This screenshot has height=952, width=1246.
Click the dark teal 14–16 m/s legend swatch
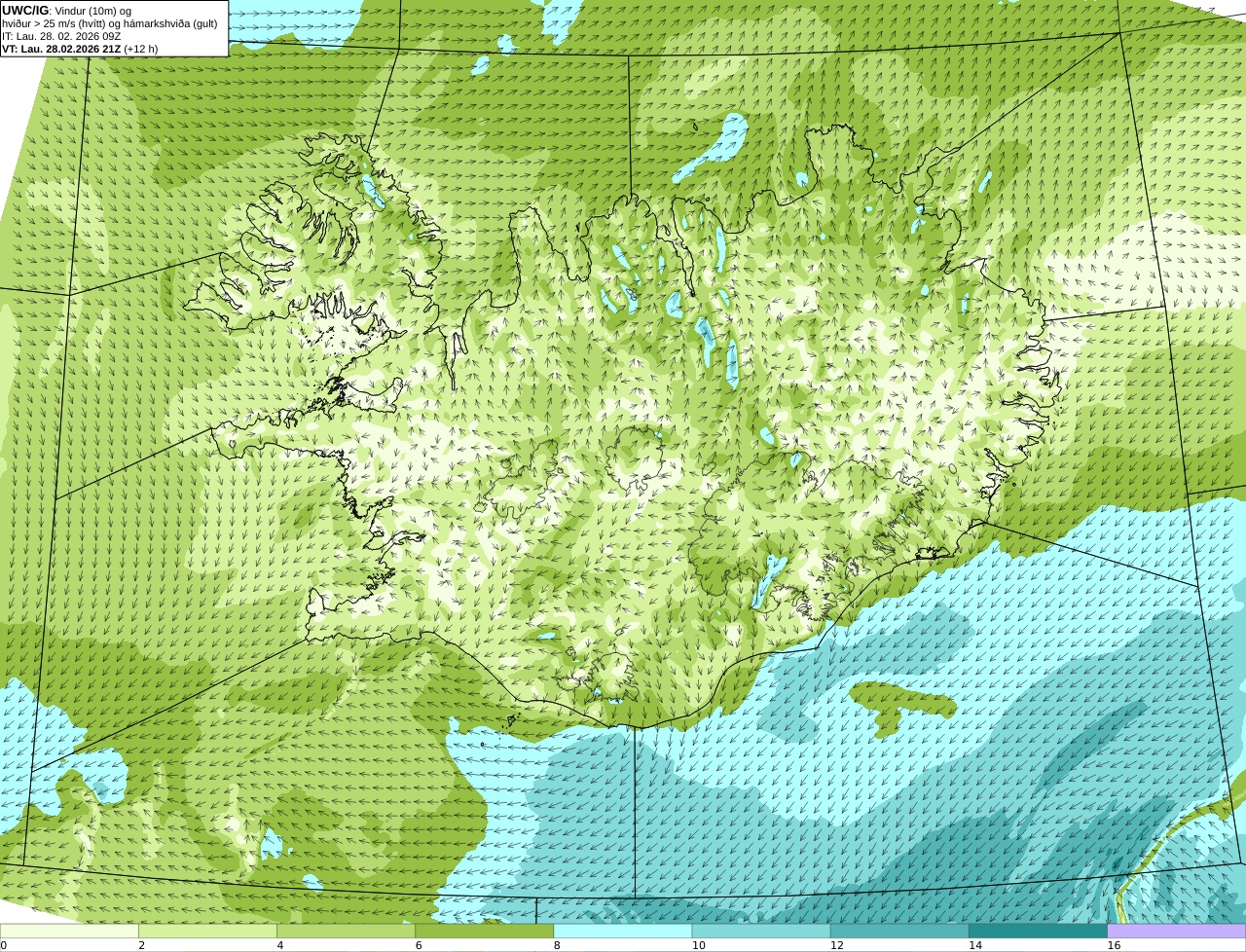[x=1038, y=931]
